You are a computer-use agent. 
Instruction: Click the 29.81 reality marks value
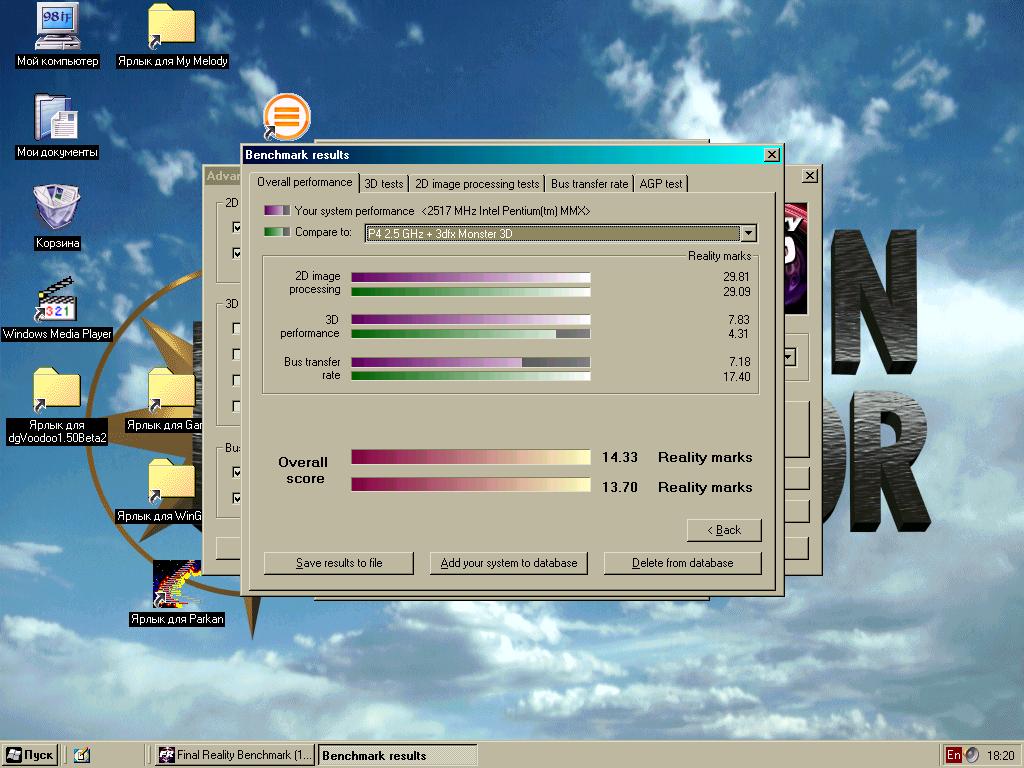[737, 277]
